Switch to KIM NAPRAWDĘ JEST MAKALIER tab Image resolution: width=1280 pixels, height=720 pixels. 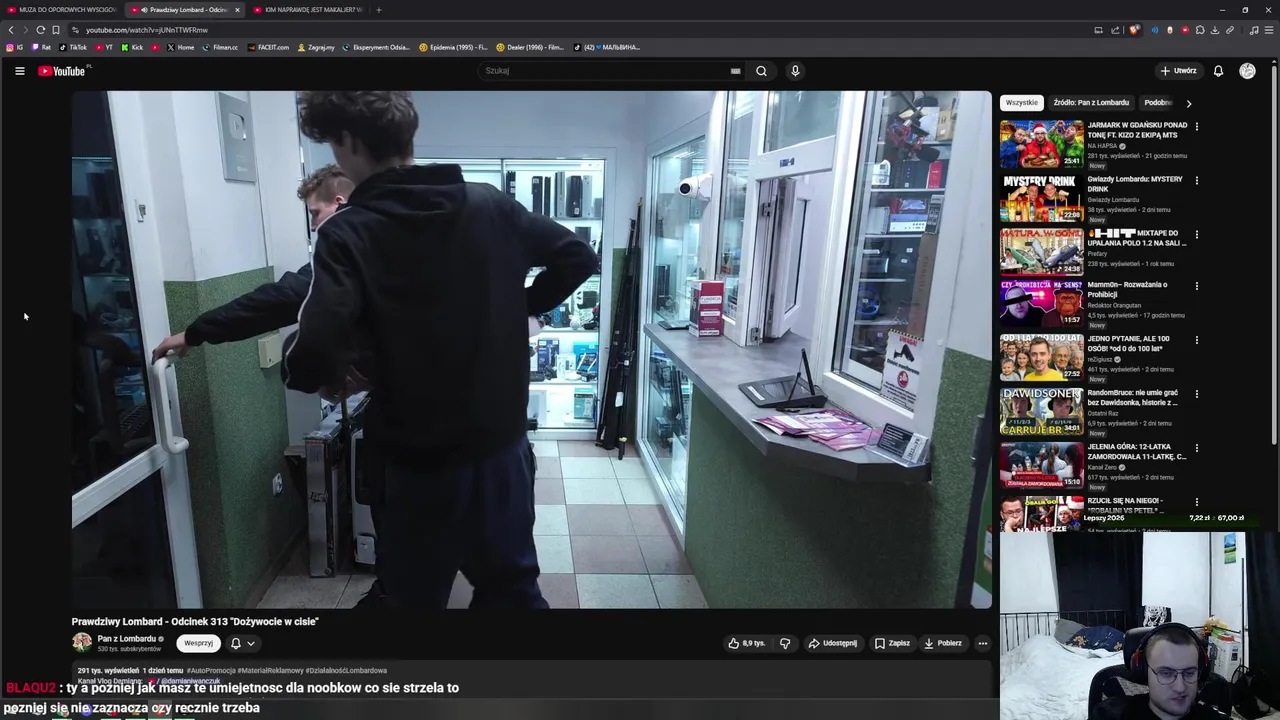[x=309, y=10]
